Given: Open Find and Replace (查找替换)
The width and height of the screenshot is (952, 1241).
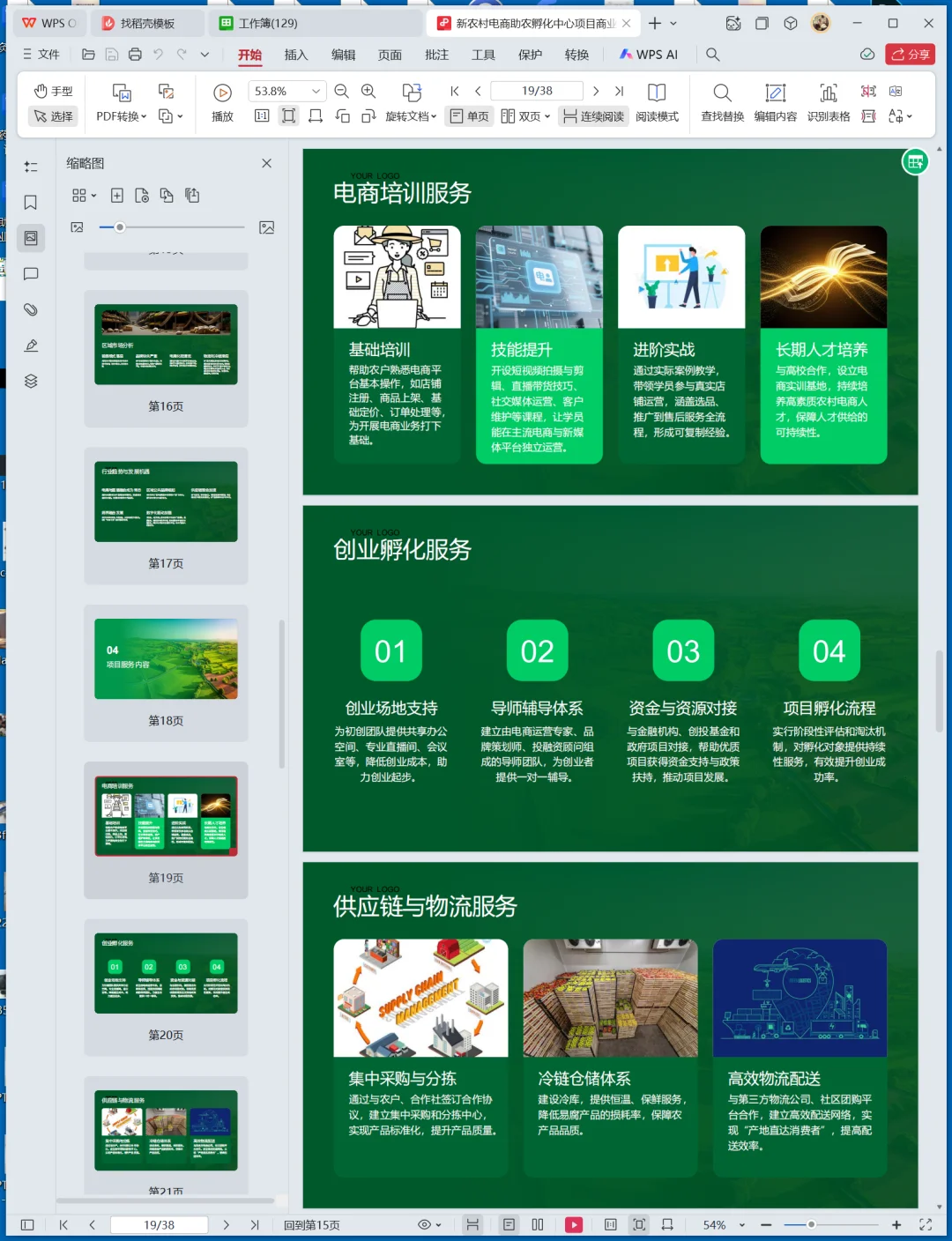Looking at the screenshot, I should [722, 102].
